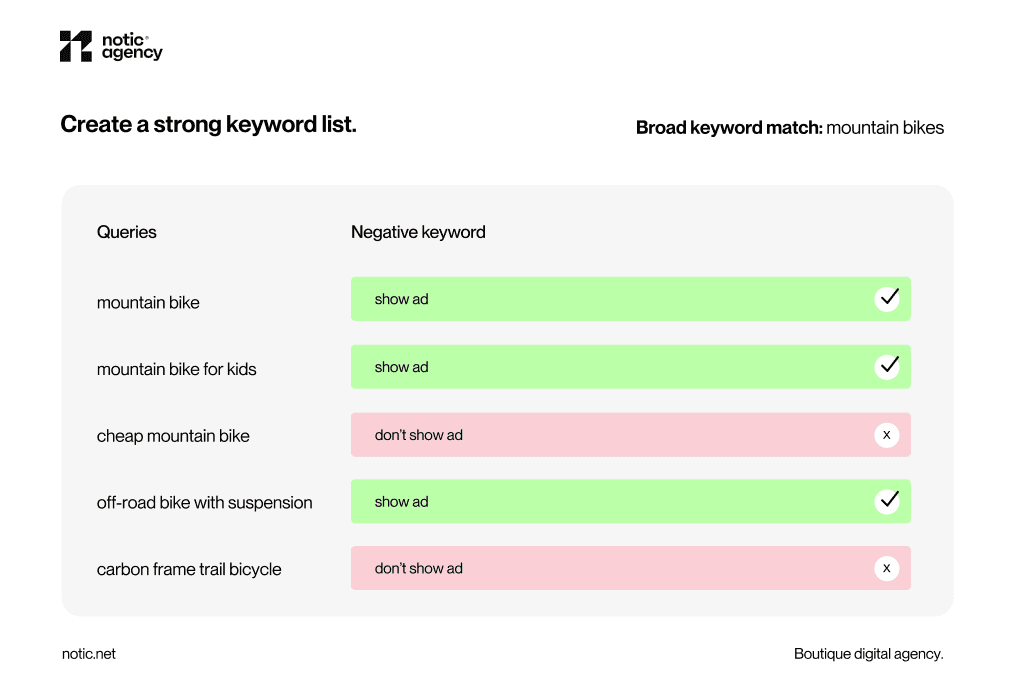Open the notic.net link in footer

(x=88, y=654)
